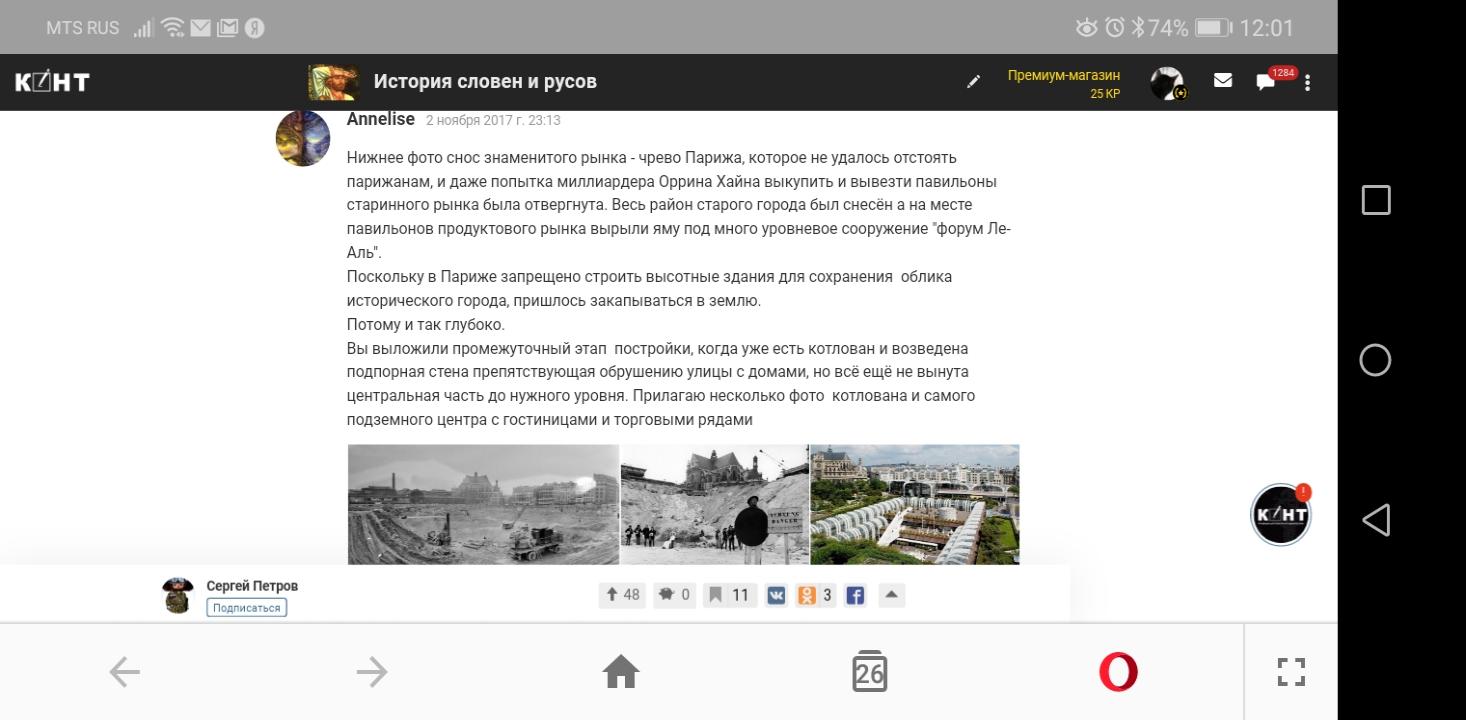Screen dimensions: 1466x720
Task: Click the comment date 2 ноября 2017 г. 23:13
Action: (493, 120)
